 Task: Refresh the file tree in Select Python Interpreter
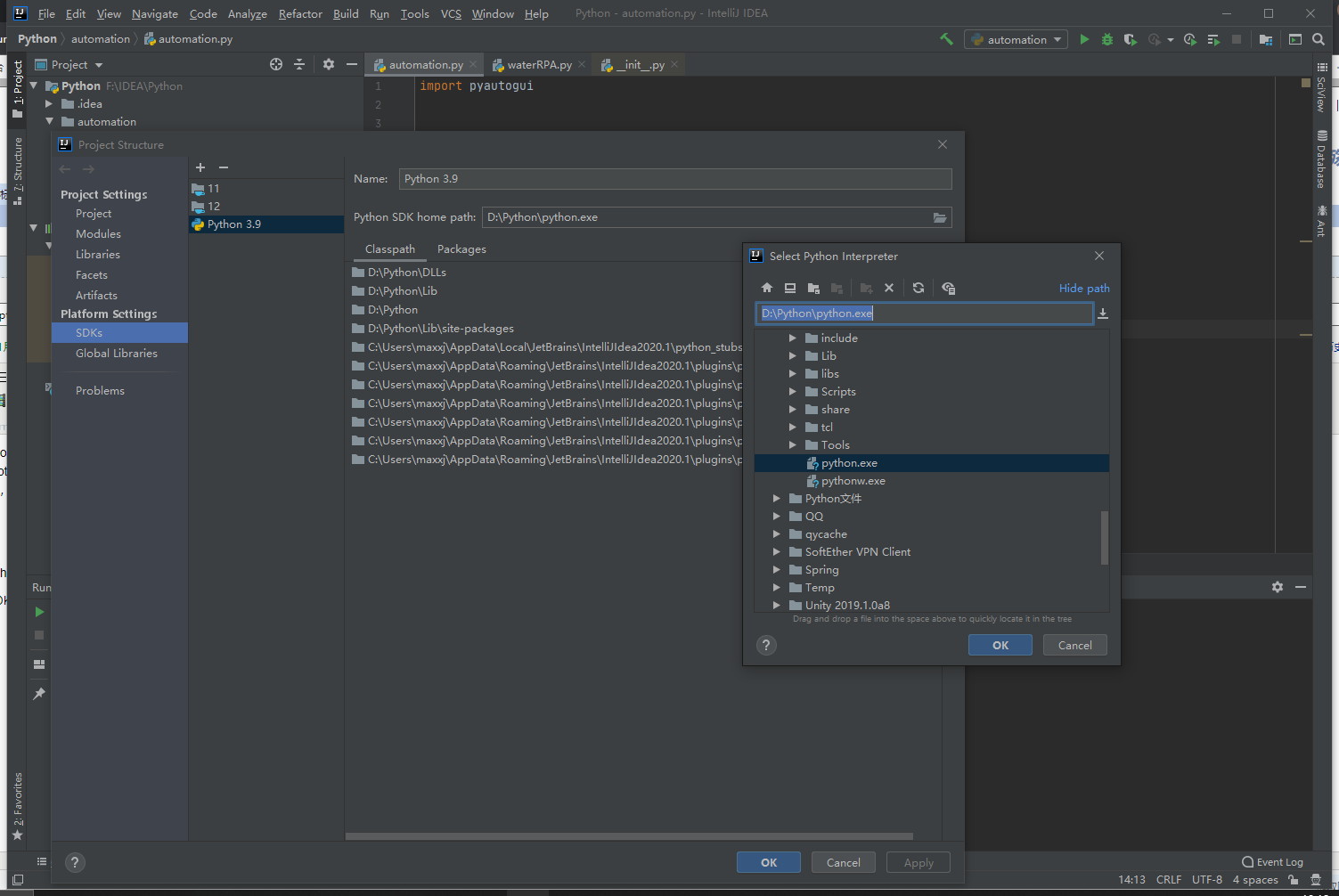919,288
